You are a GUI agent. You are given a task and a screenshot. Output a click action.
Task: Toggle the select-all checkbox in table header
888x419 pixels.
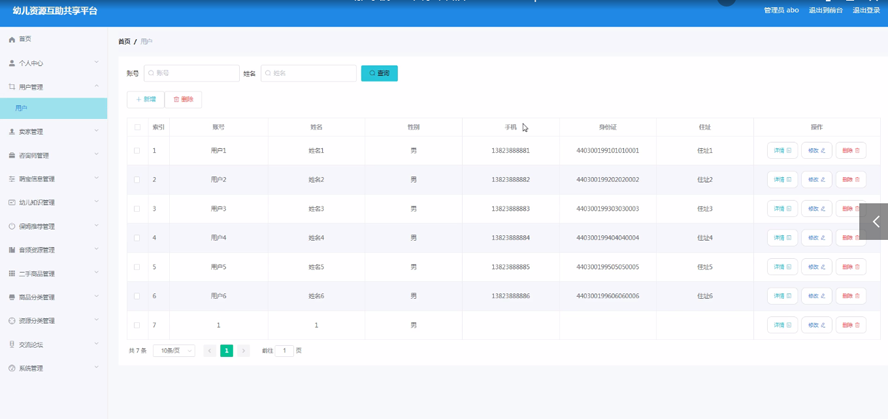click(138, 127)
